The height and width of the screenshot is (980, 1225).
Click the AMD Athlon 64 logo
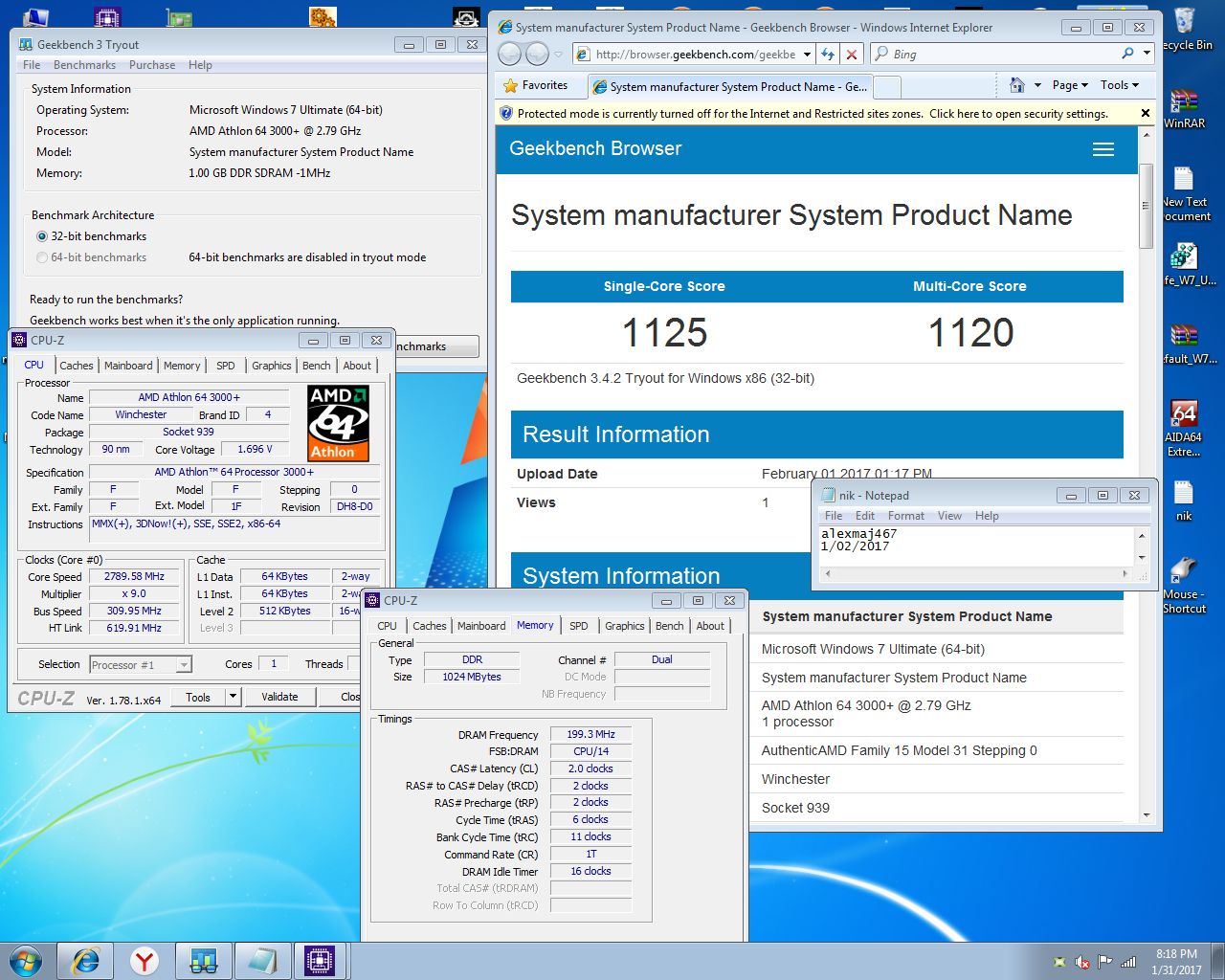338,423
